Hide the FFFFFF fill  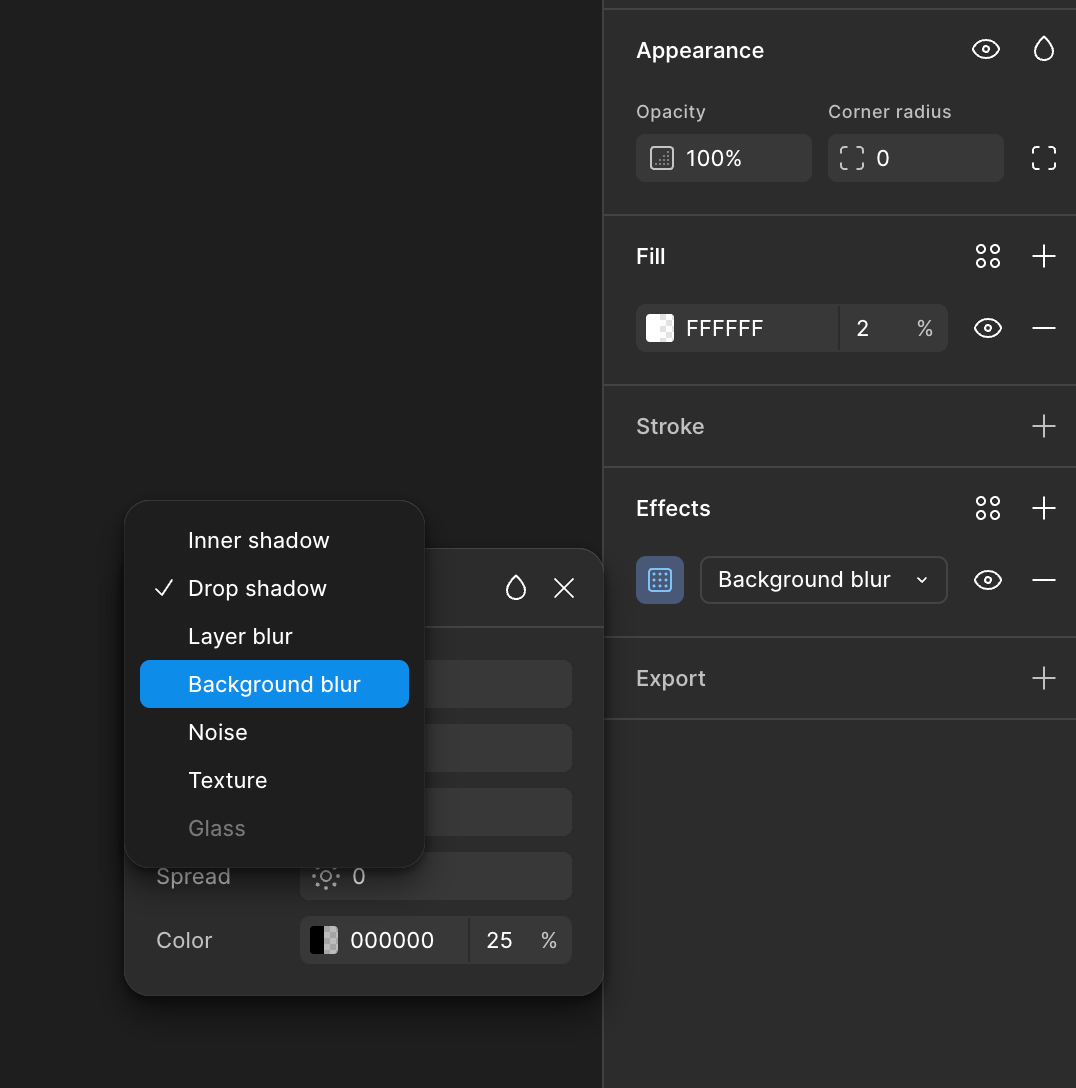point(987,328)
